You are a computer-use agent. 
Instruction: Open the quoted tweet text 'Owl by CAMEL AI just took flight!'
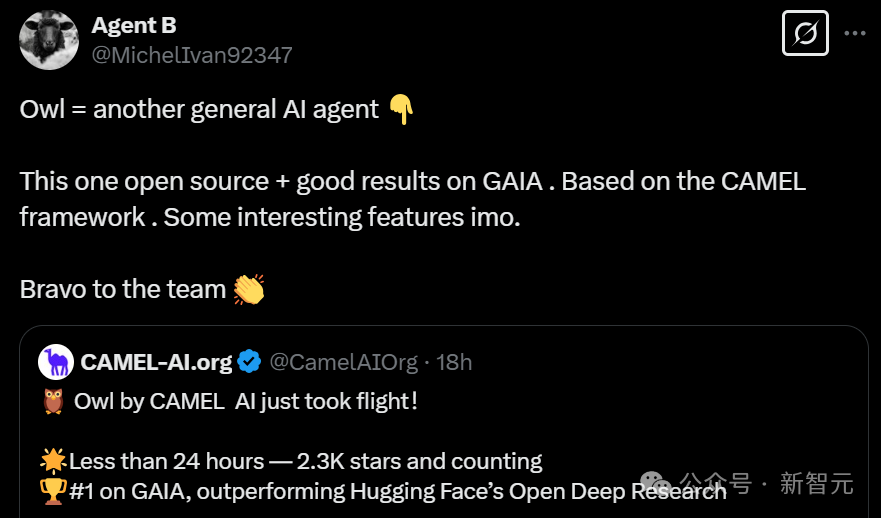(246, 402)
